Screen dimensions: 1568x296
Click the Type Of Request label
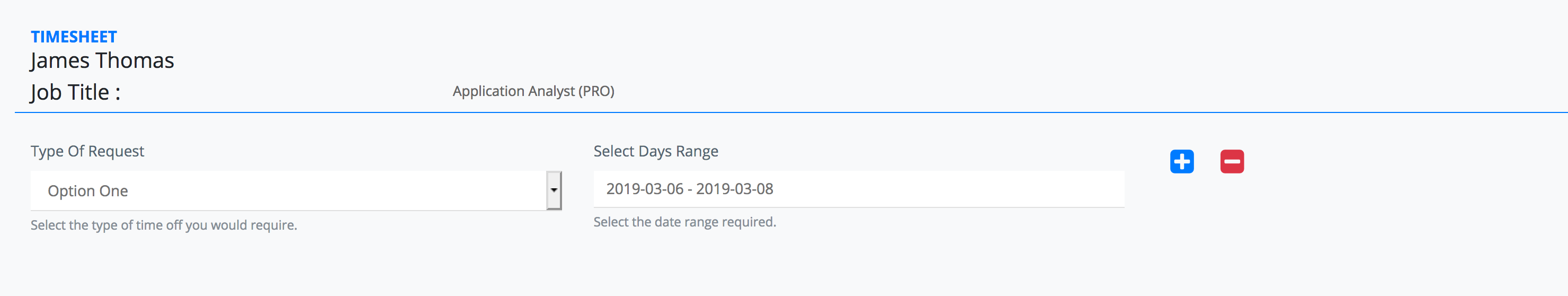(x=87, y=151)
